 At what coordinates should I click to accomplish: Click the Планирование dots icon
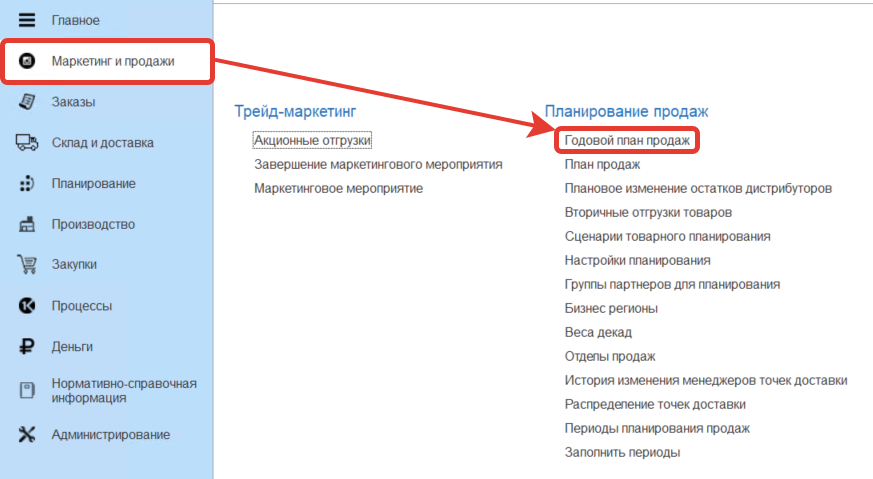27,183
